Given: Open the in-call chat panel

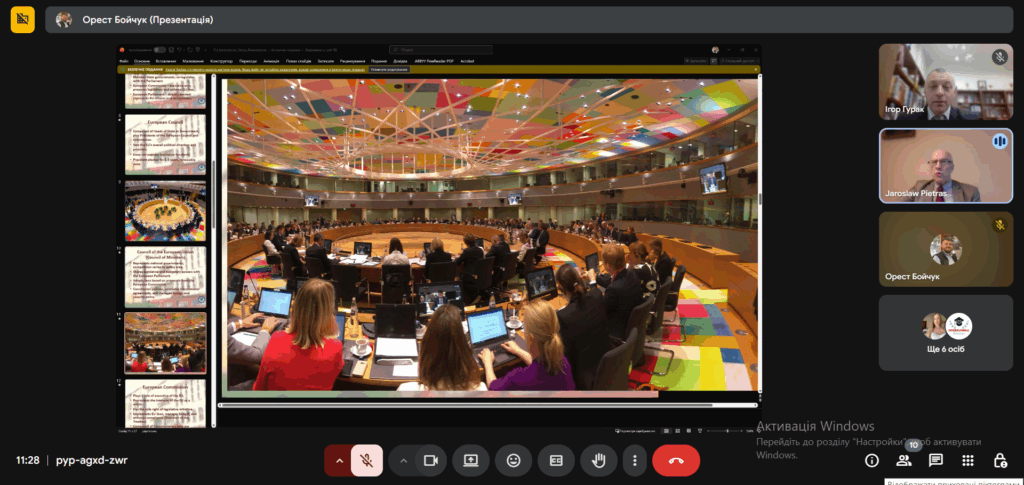Looking at the screenshot, I should 936,460.
